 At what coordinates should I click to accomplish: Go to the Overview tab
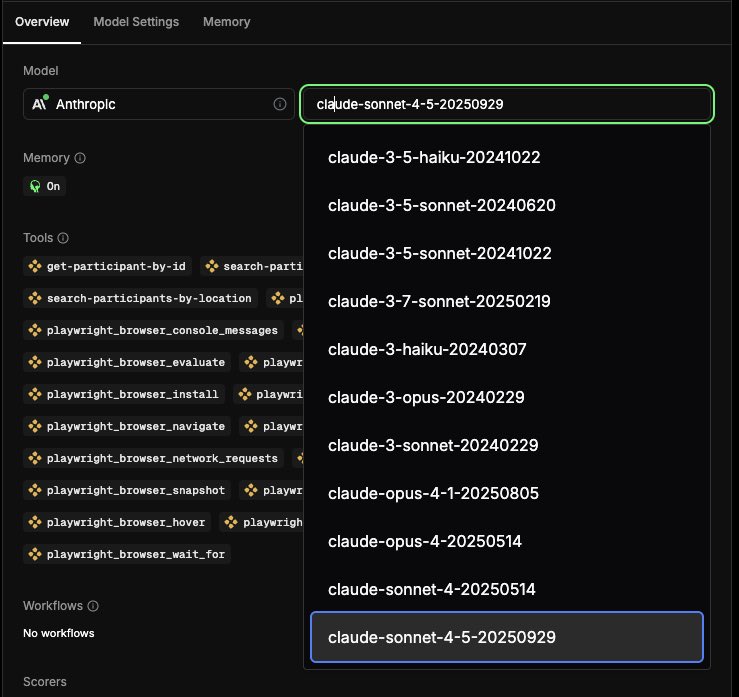pyautogui.click(x=41, y=22)
